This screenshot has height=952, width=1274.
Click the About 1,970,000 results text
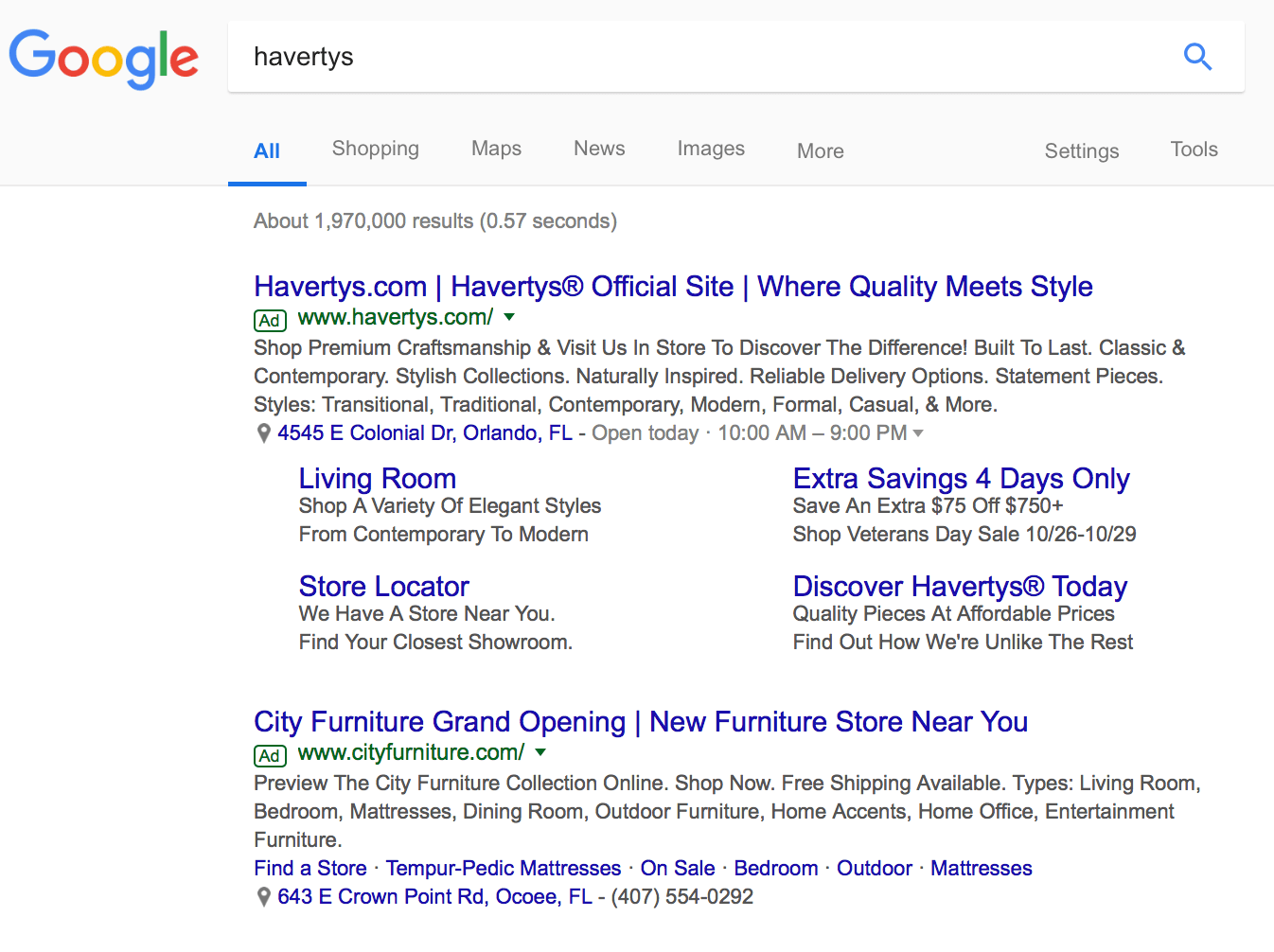[435, 221]
